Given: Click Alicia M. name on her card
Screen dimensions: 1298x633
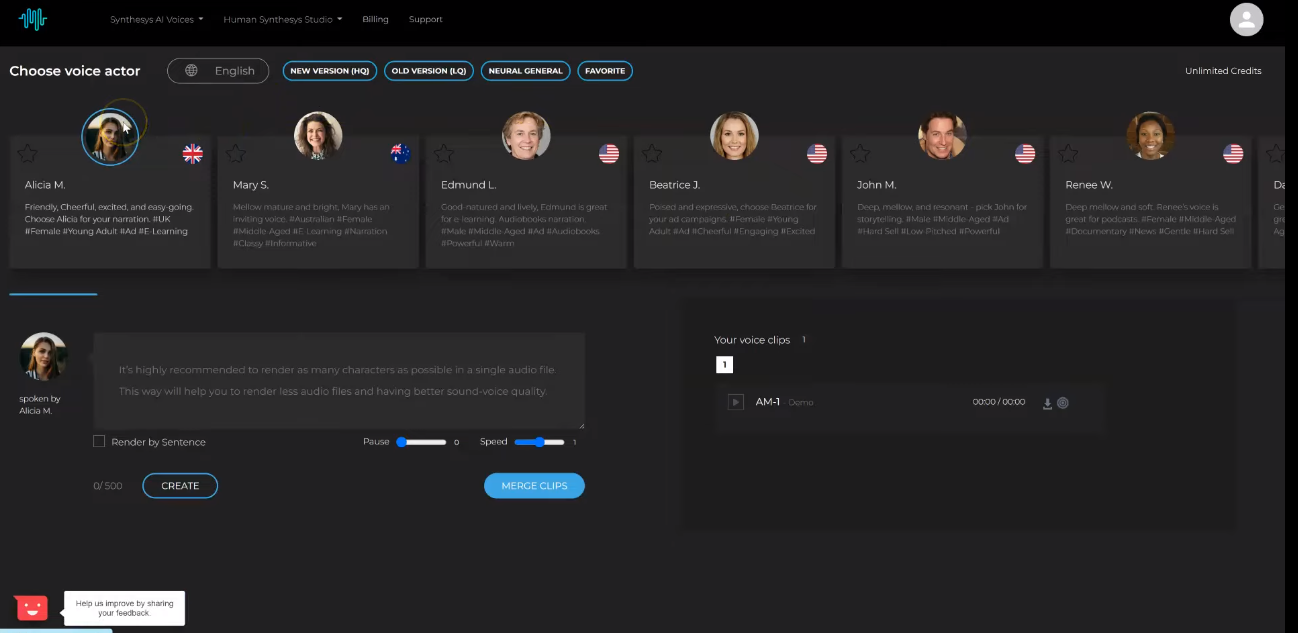Looking at the screenshot, I should [44, 185].
